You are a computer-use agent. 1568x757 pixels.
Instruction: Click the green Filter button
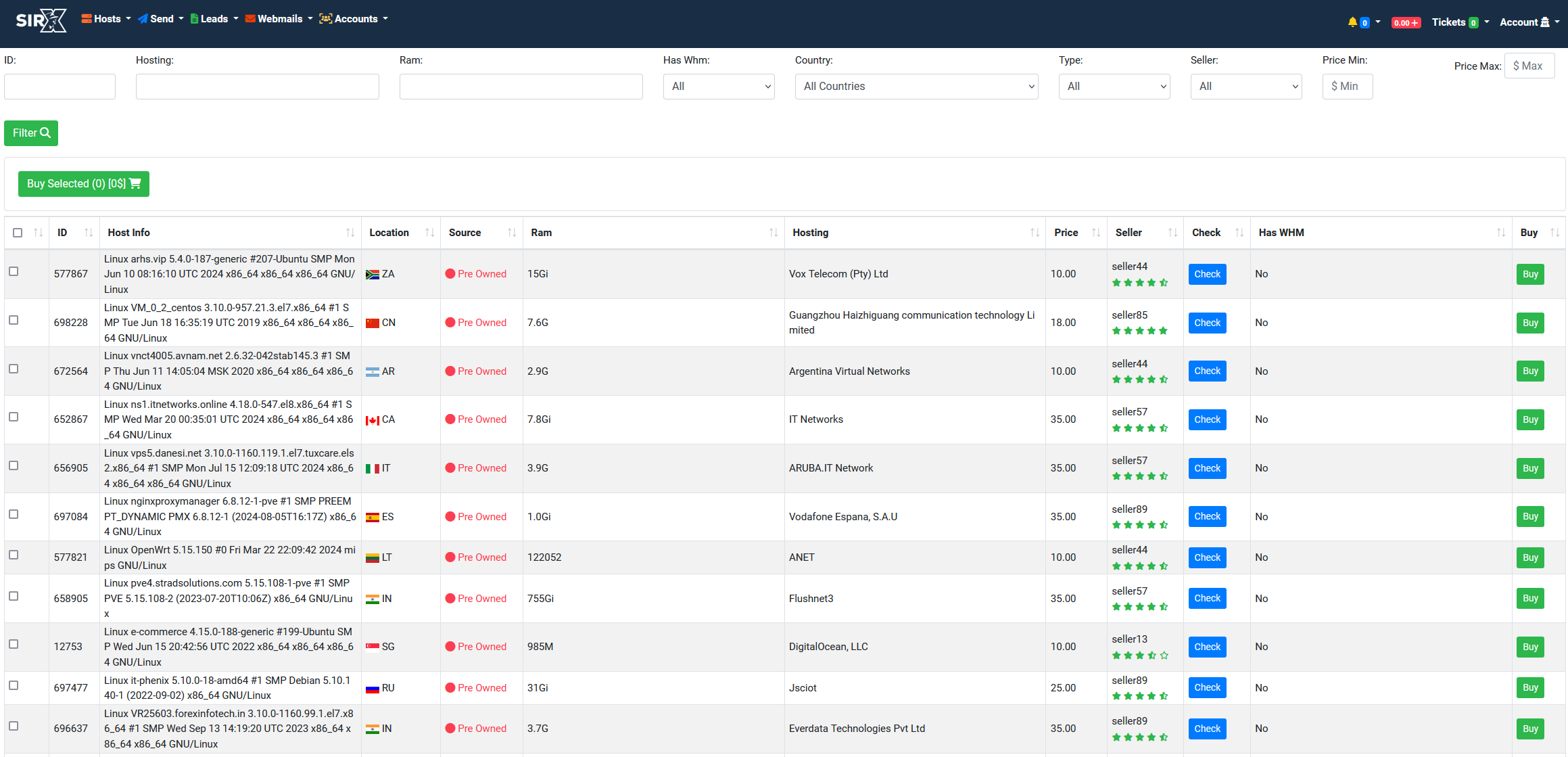click(x=31, y=133)
